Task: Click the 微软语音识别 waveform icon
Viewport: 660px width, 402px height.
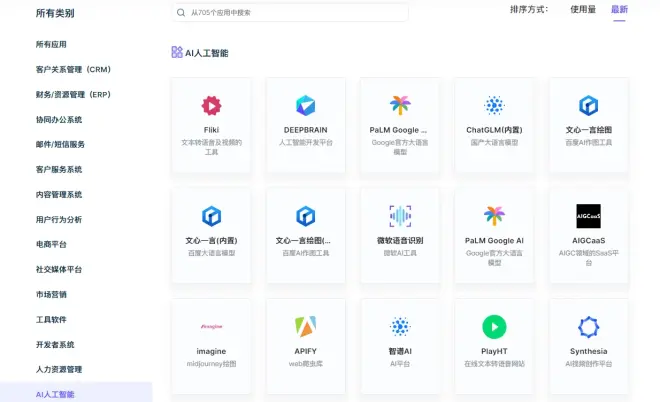Action: [400, 216]
